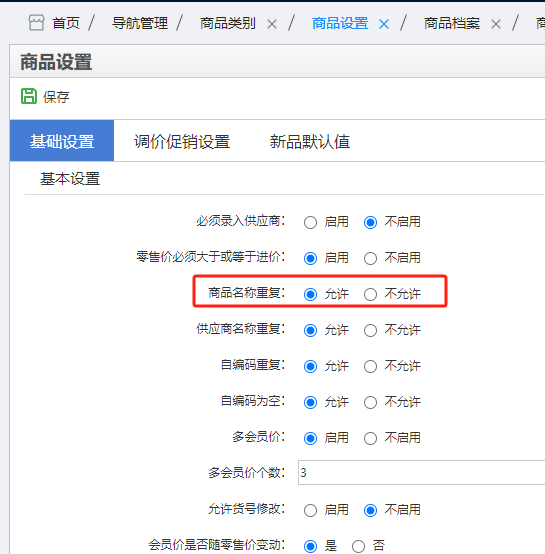545x554 pixels.
Task: Open the 首页 tab
Action: point(66,23)
